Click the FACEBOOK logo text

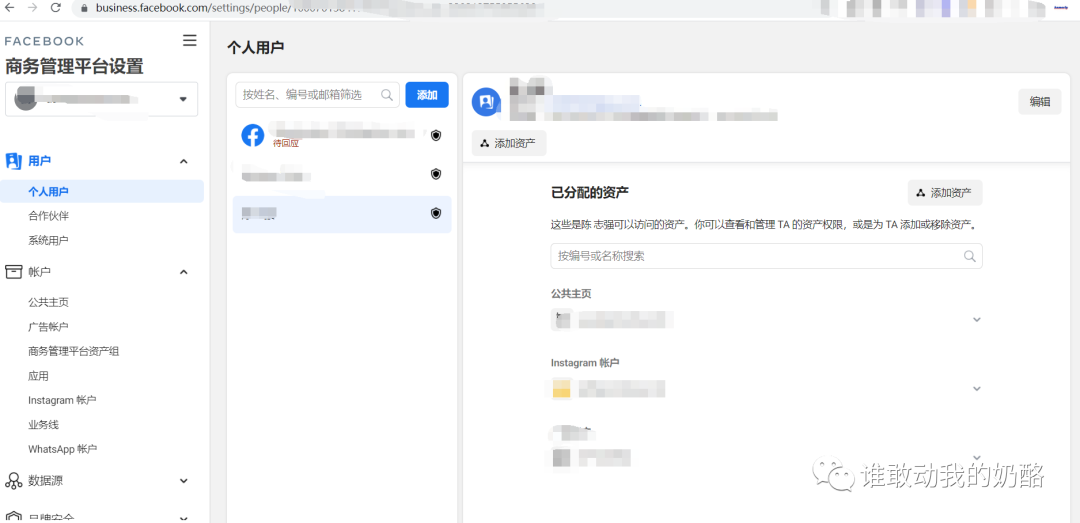pyautogui.click(x=44, y=41)
